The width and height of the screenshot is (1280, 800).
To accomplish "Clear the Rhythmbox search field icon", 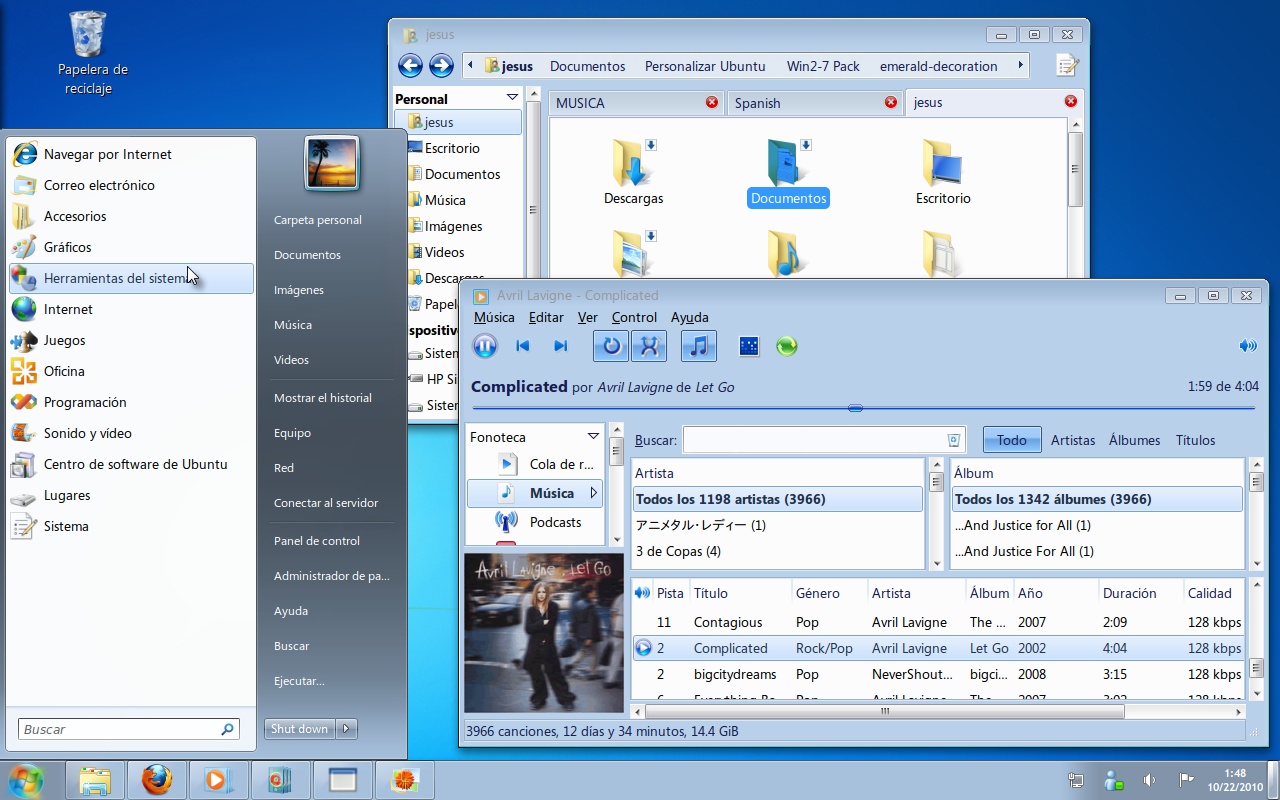I will [953, 440].
